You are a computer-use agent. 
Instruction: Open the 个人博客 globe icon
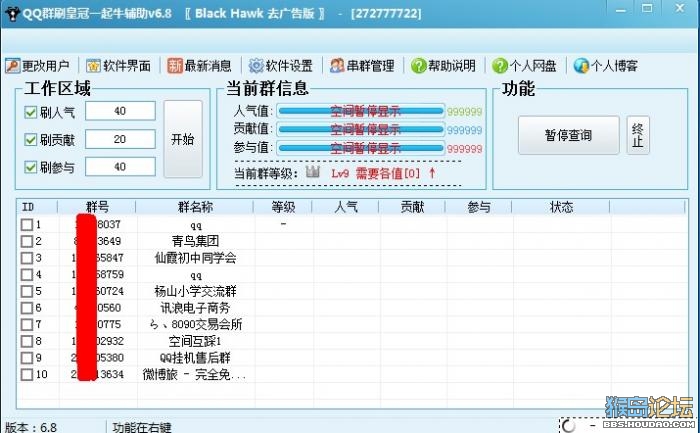tap(581, 66)
